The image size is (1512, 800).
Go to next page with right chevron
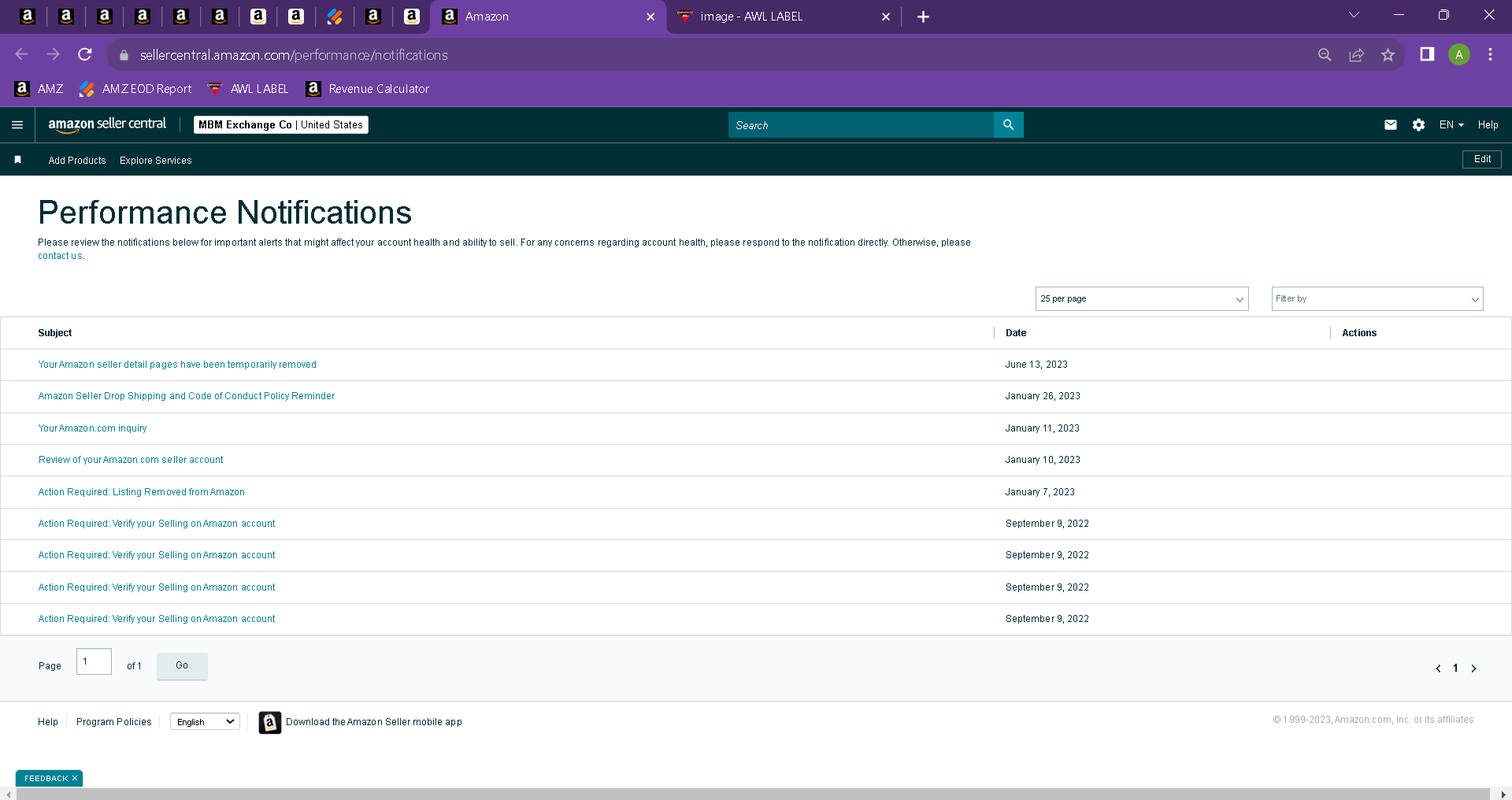click(1473, 669)
